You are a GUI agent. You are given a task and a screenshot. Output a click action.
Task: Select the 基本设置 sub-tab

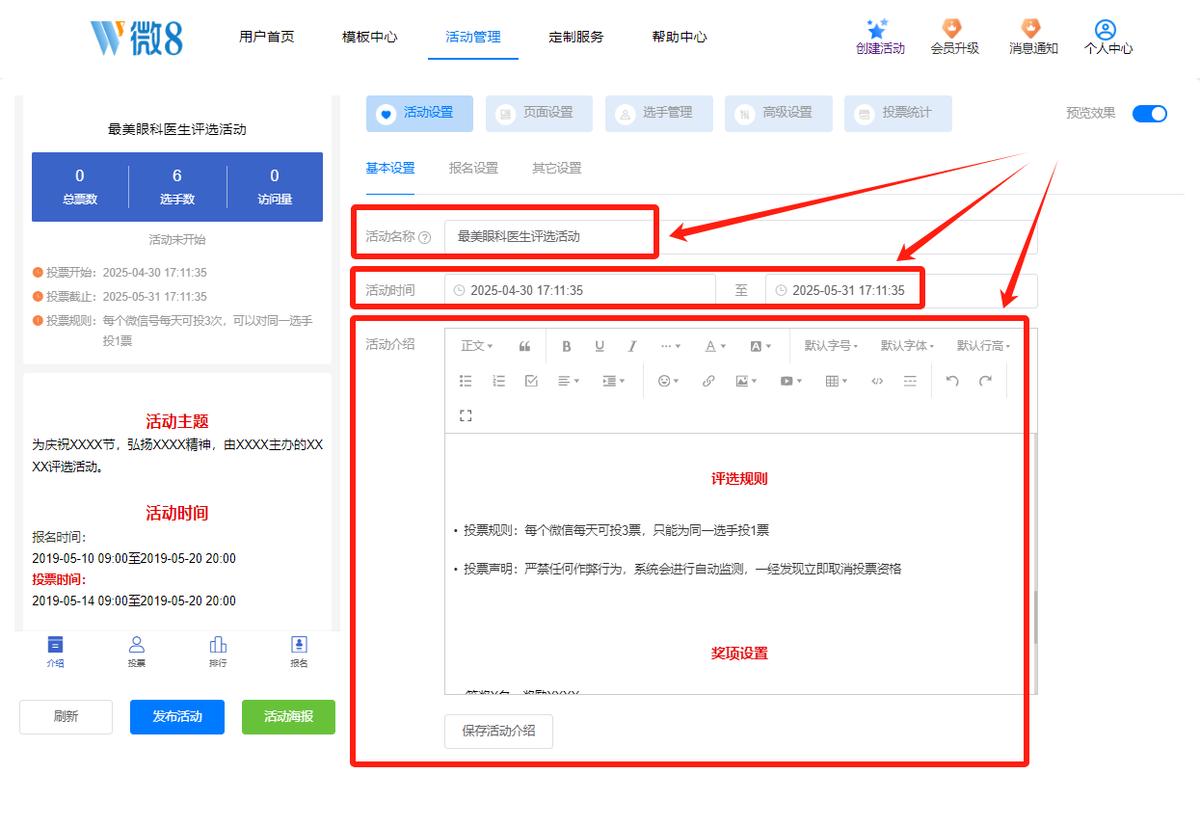390,168
